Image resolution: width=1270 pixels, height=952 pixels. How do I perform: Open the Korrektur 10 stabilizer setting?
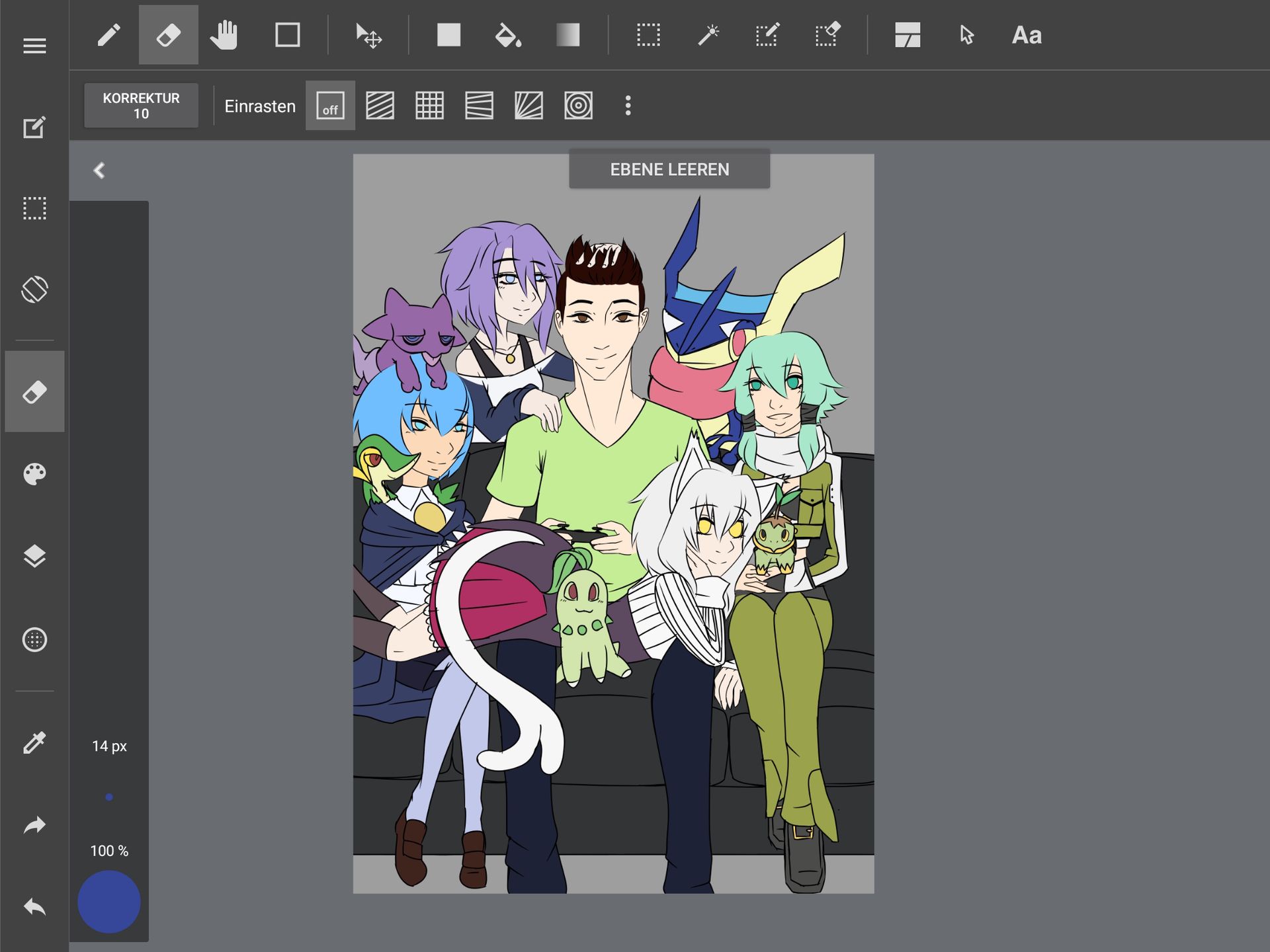[141, 106]
